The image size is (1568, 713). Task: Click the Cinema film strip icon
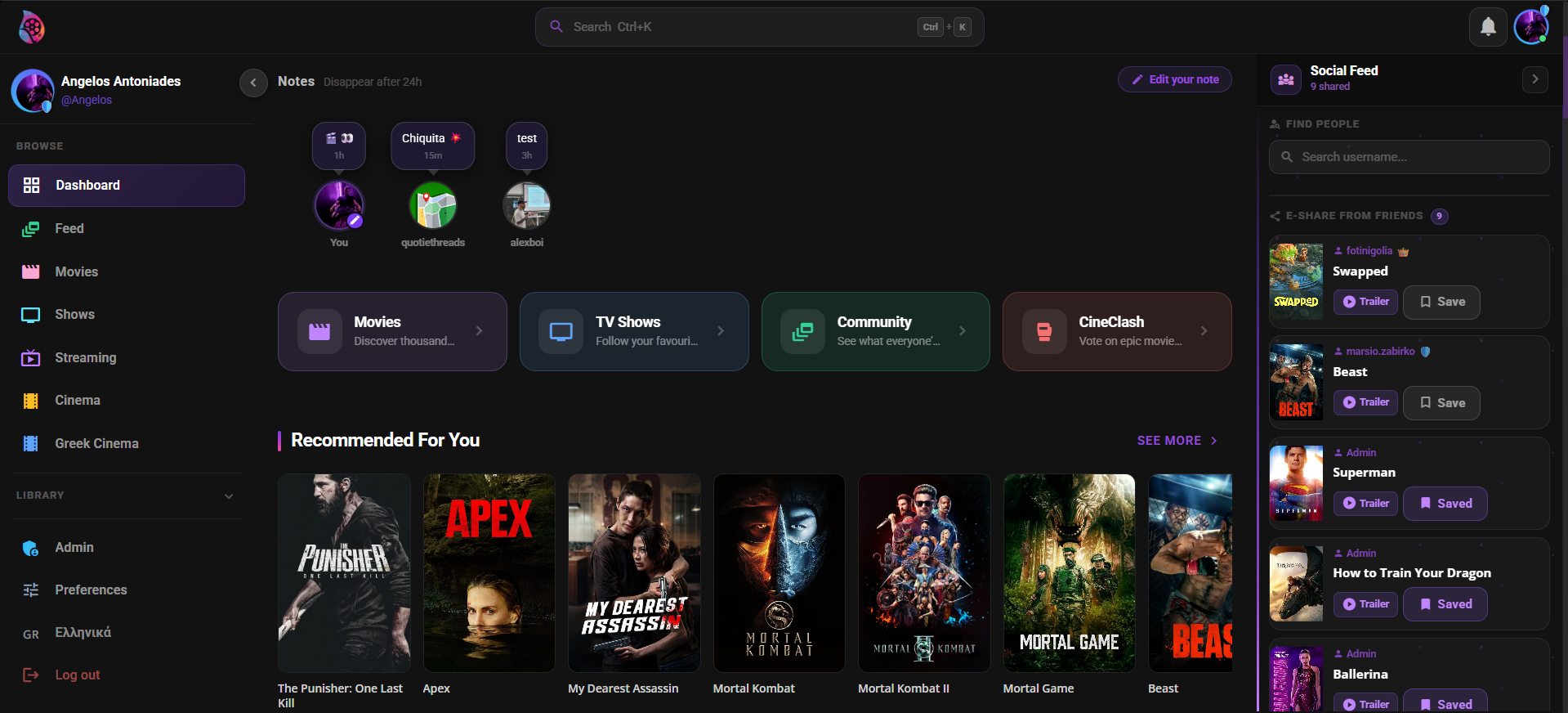coord(31,401)
